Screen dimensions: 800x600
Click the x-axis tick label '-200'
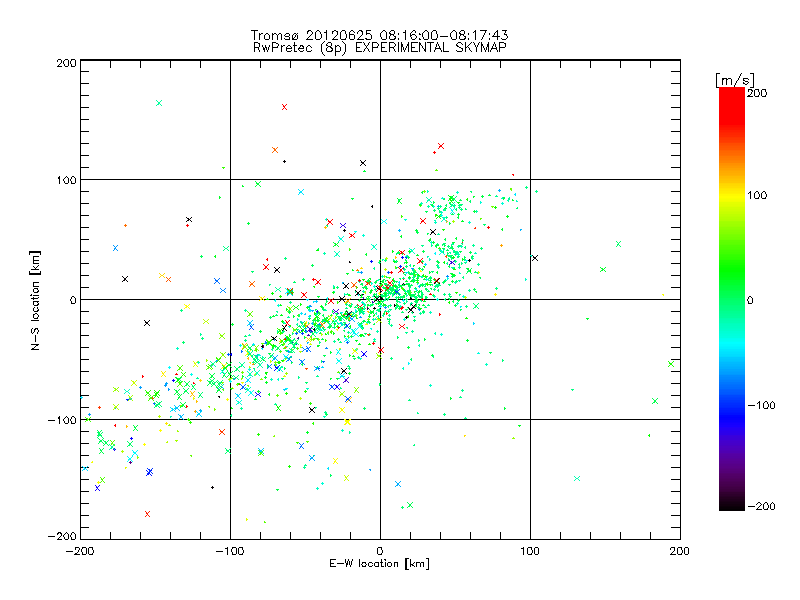point(80,552)
